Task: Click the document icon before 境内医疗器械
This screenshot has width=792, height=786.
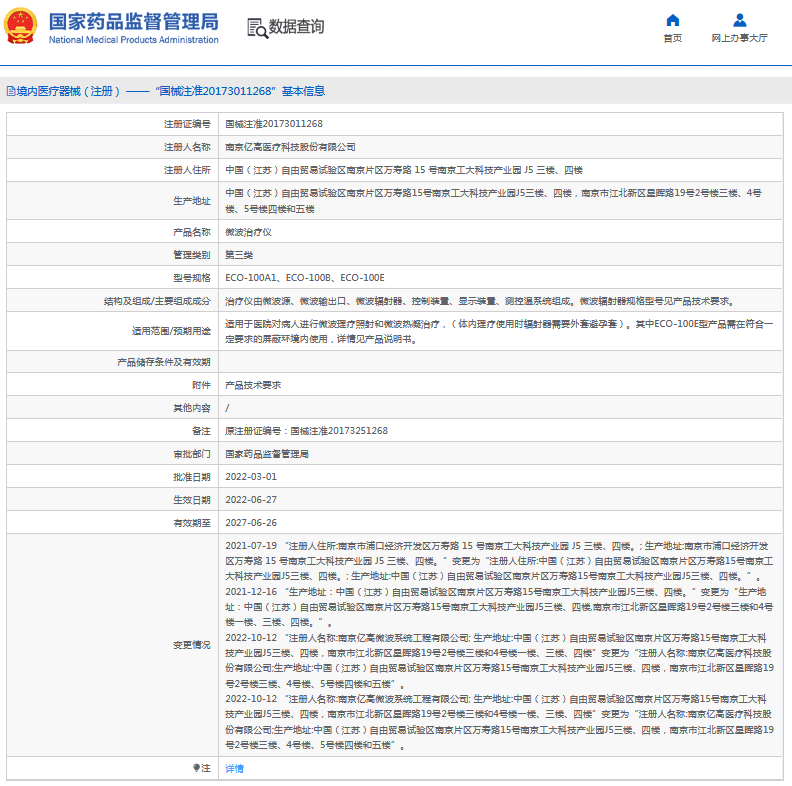Action: [11, 91]
